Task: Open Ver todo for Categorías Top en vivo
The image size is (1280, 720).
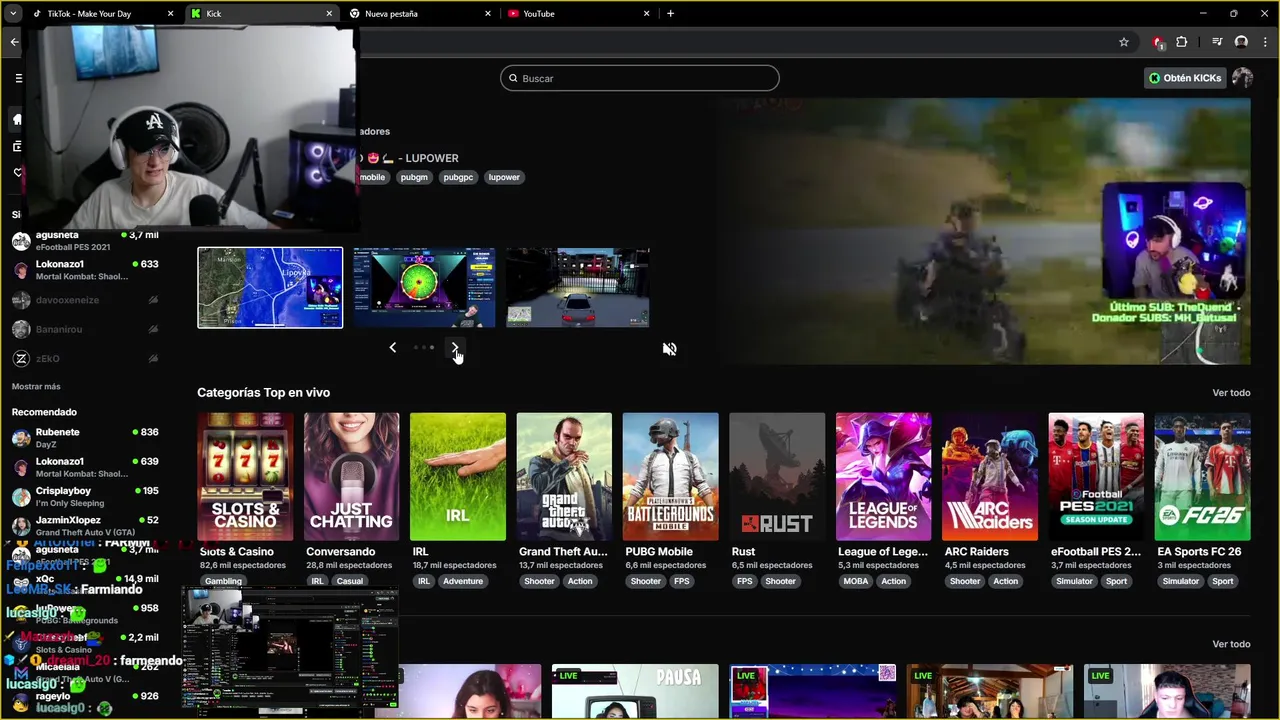Action: click(1231, 393)
